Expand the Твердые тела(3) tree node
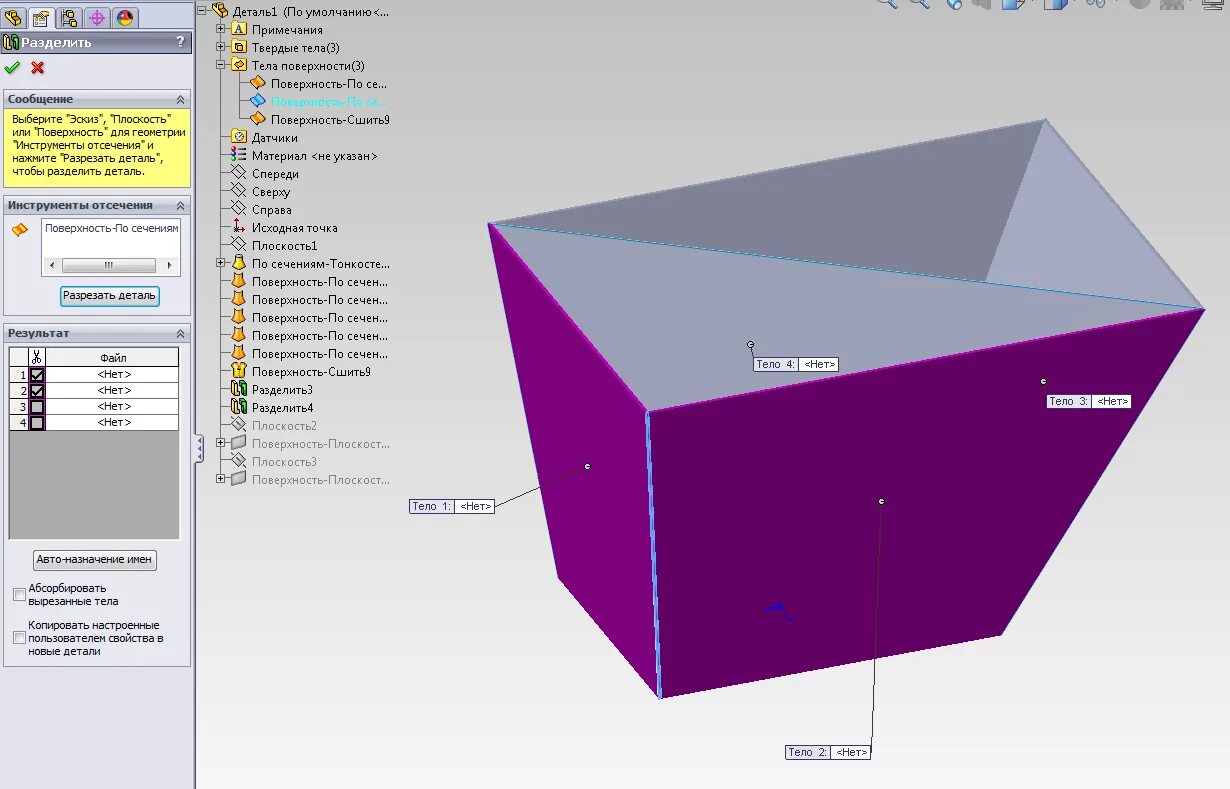1230x789 pixels. [x=218, y=47]
